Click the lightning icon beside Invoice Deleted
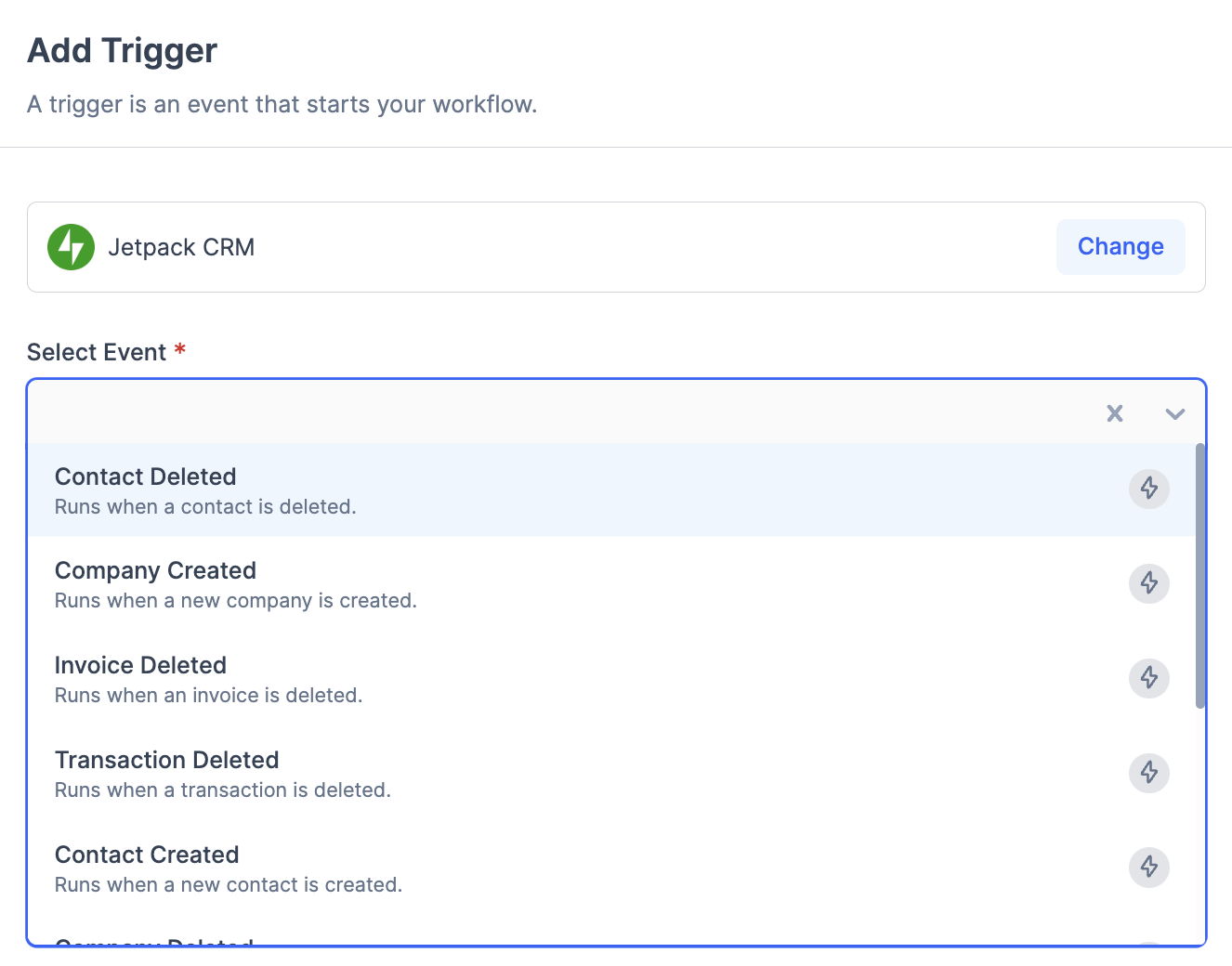 tap(1148, 678)
